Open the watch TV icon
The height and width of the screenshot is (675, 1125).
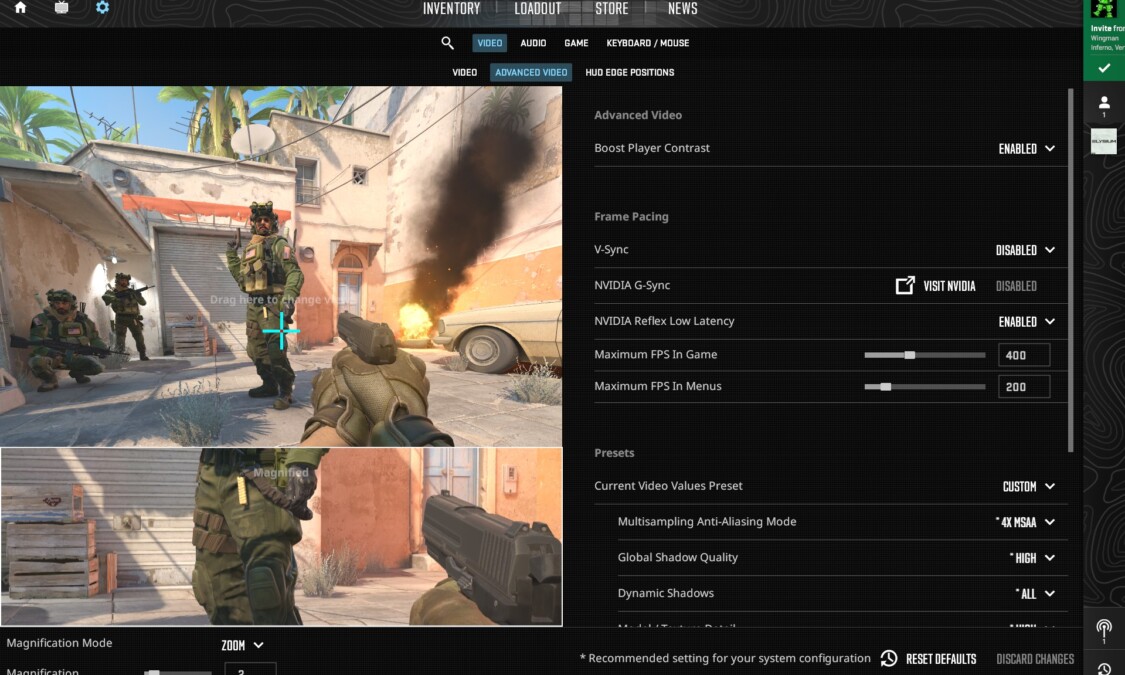(62, 8)
